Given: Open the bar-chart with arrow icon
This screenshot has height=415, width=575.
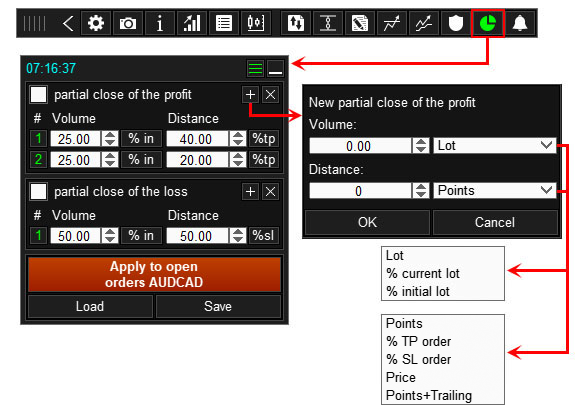Looking at the screenshot, I should [x=192, y=23].
